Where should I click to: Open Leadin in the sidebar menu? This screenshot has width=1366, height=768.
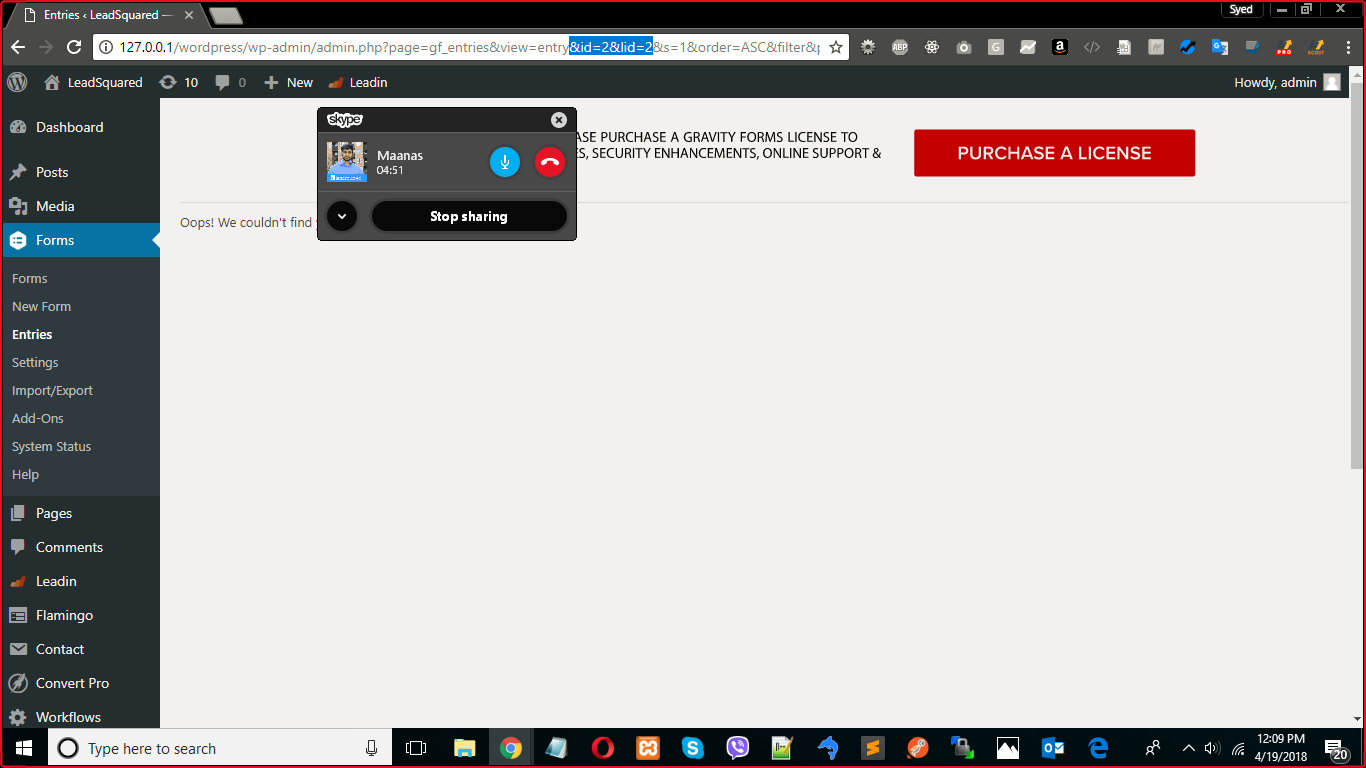point(80,581)
